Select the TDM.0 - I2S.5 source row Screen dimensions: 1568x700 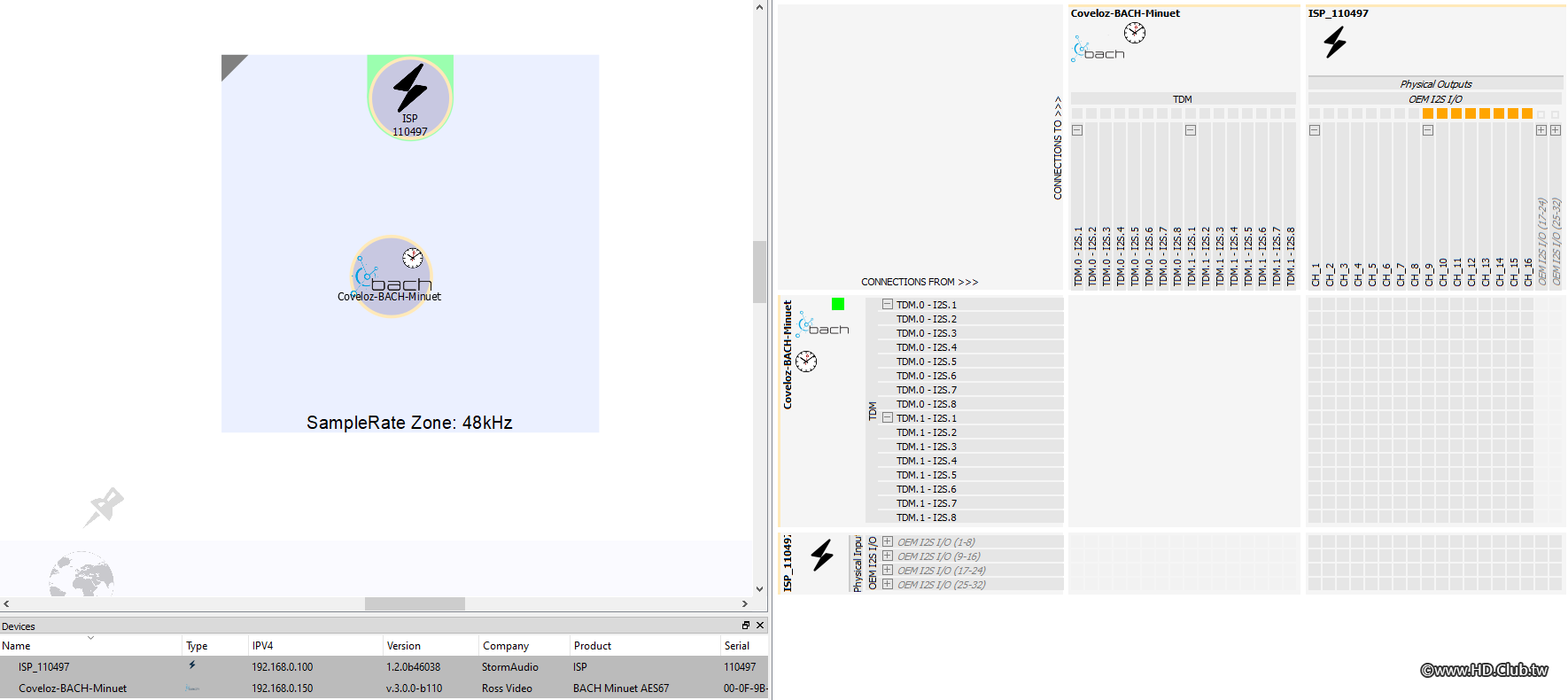pyautogui.click(x=972, y=362)
